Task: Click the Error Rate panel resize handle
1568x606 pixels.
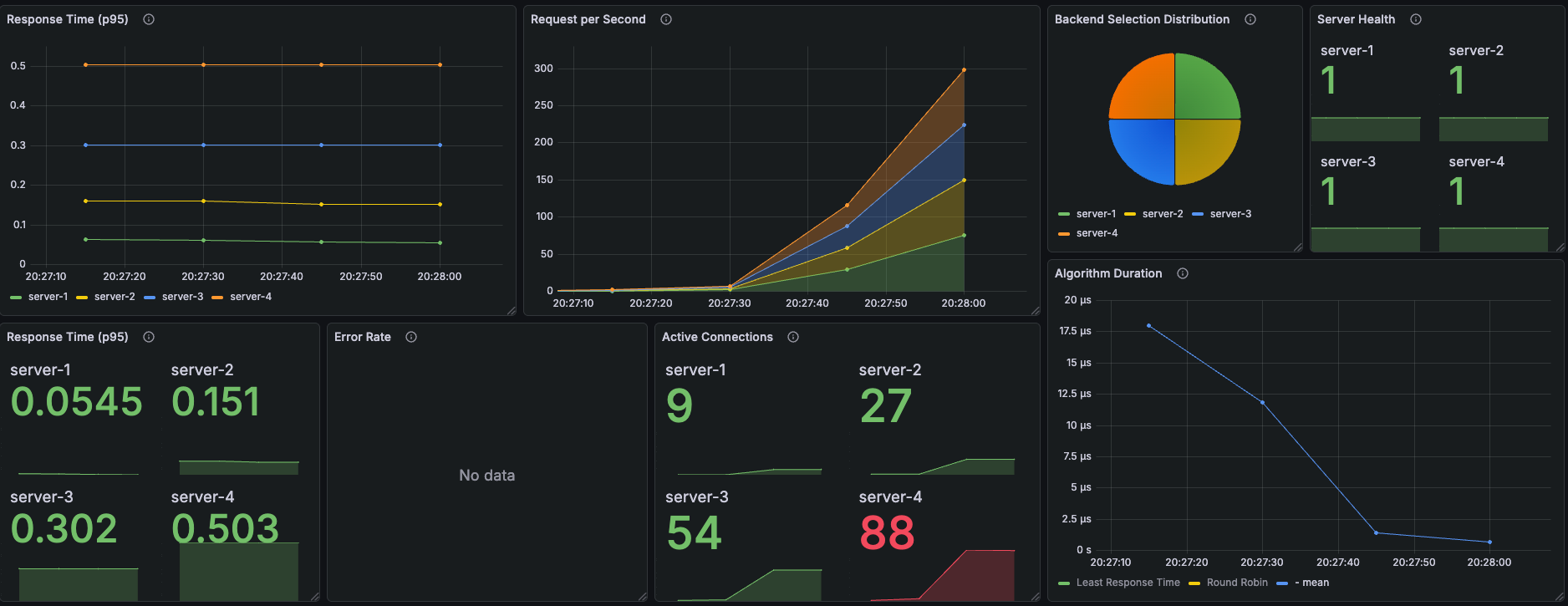Action: click(643, 597)
